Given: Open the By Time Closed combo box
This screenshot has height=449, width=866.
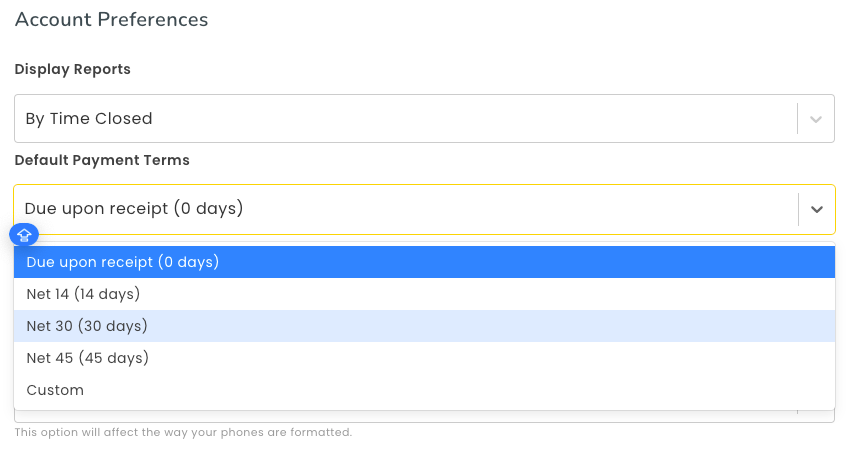Looking at the screenshot, I should (424, 118).
